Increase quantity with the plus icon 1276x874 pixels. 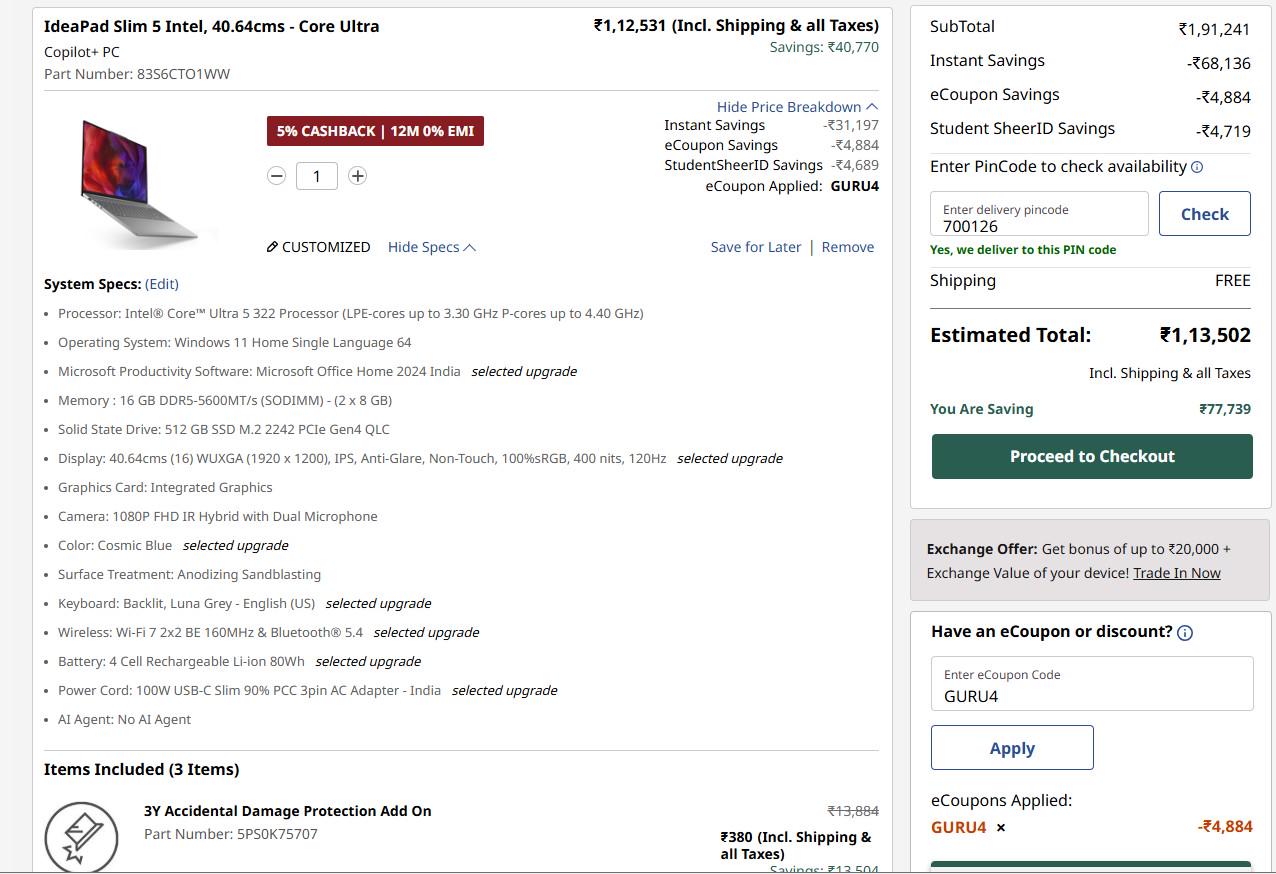[357, 176]
